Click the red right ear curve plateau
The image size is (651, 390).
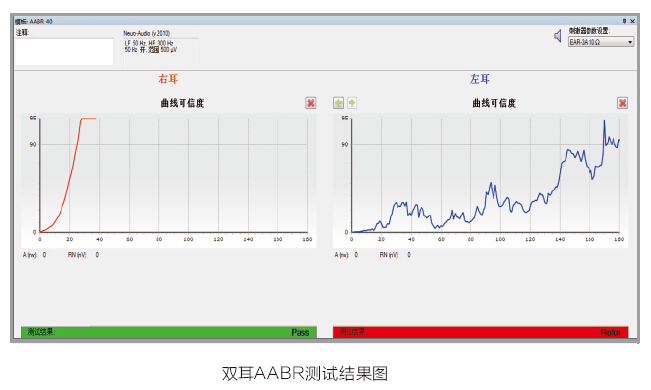point(88,119)
